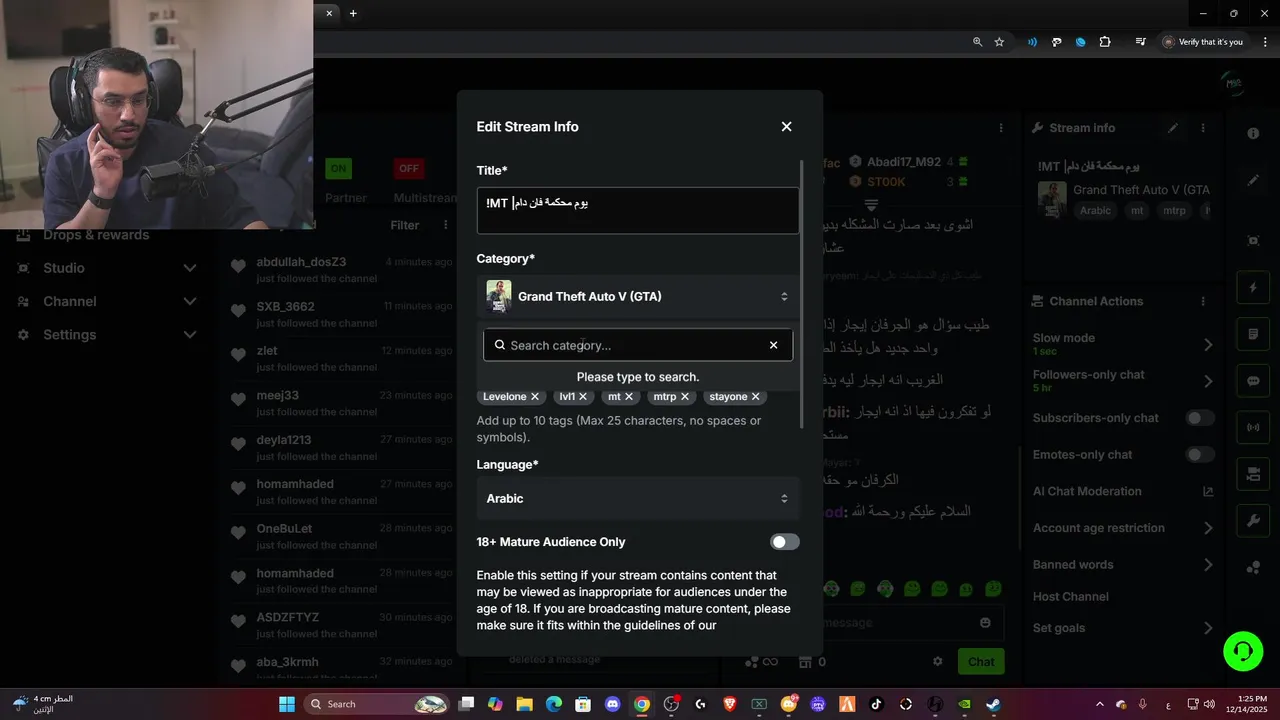Screen dimensions: 1280x720
Task: Remove the mtrp tag in the dialog
Action: pos(685,397)
